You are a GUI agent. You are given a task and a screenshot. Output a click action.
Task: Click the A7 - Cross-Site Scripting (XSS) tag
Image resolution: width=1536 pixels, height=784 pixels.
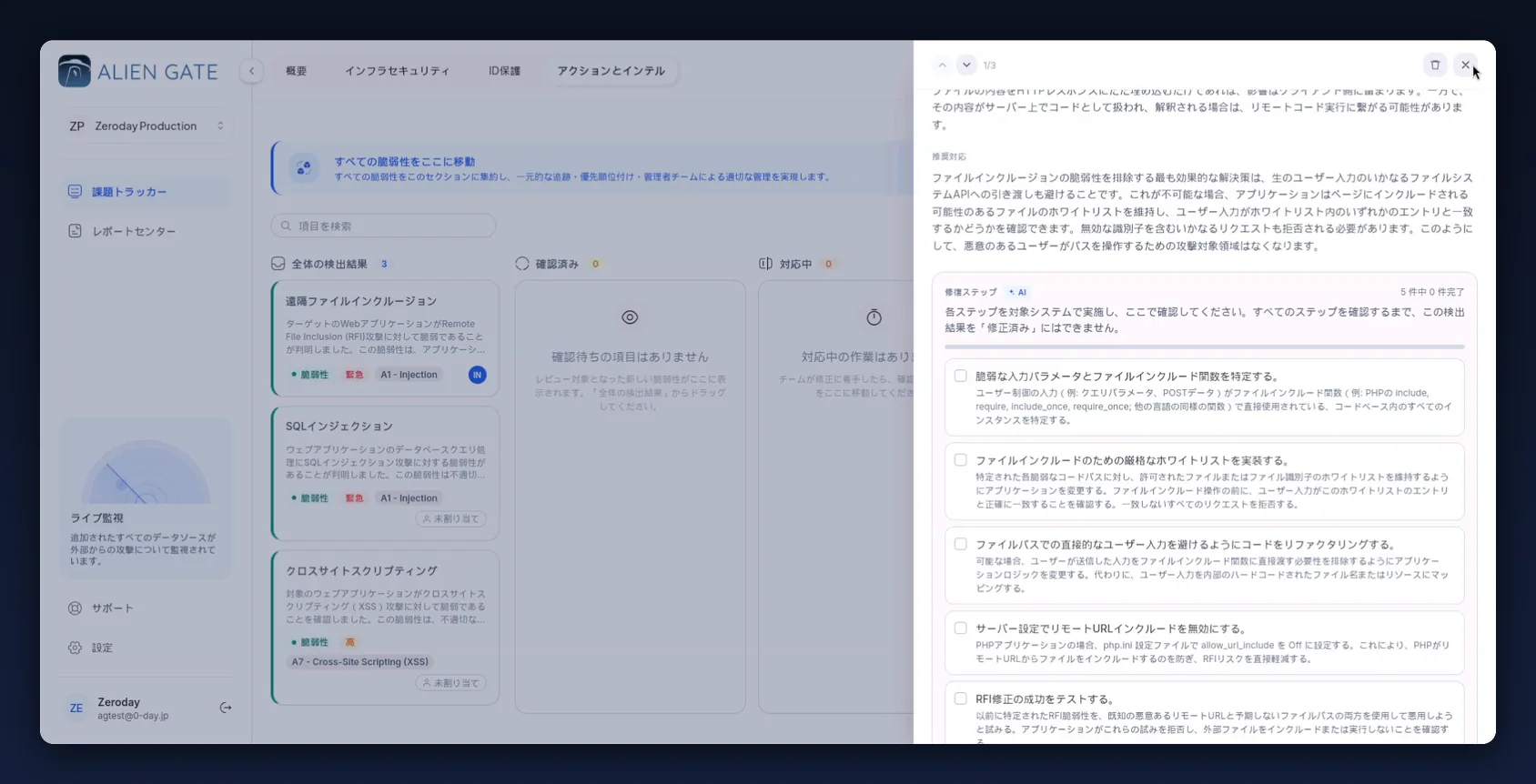pyautogui.click(x=359, y=662)
